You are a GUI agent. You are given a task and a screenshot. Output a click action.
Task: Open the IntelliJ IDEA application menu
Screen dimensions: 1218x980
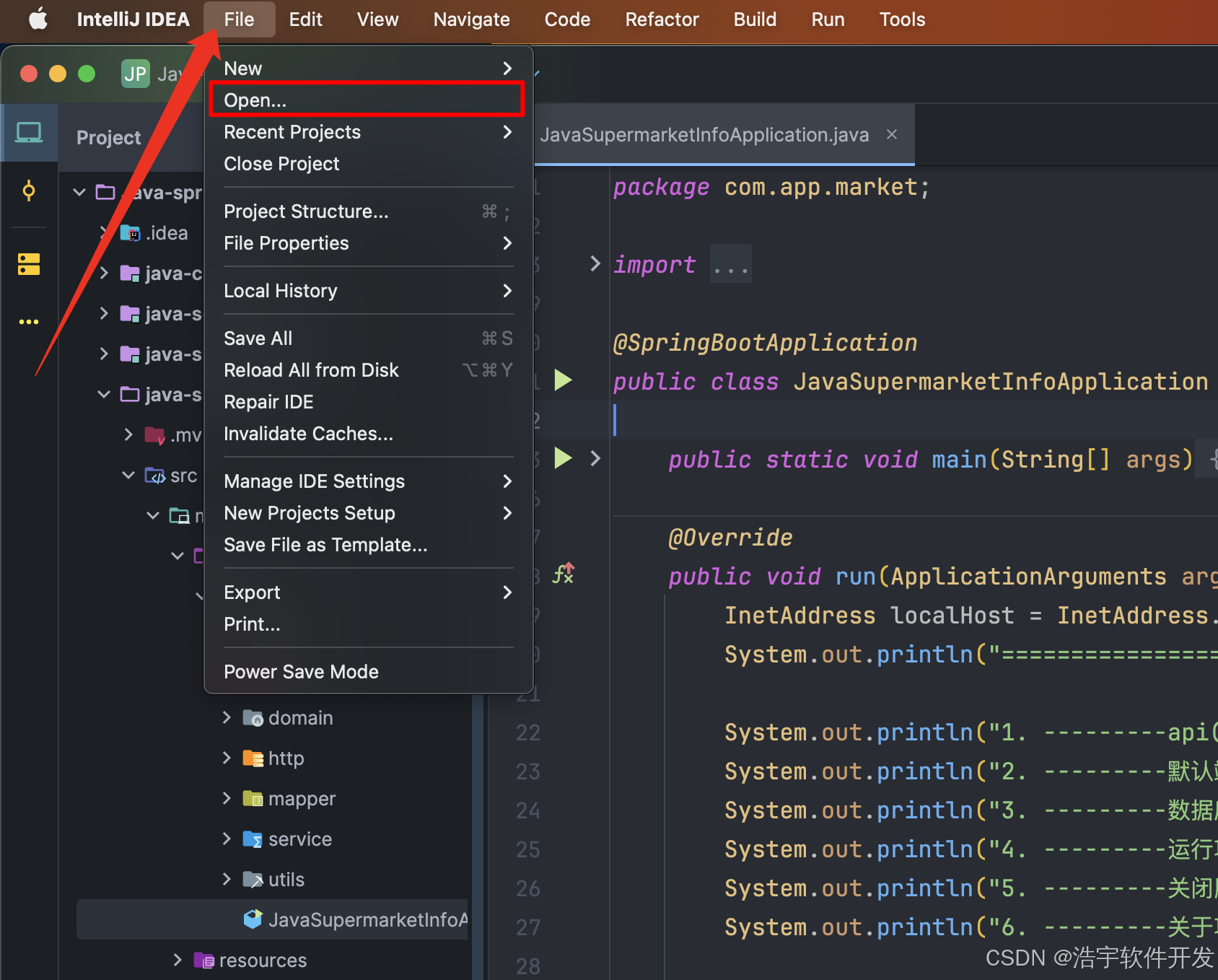click(x=133, y=19)
